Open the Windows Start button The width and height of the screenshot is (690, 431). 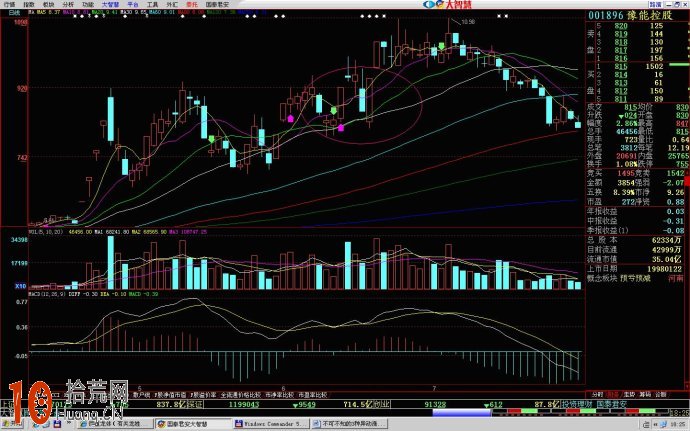pos(10,424)
